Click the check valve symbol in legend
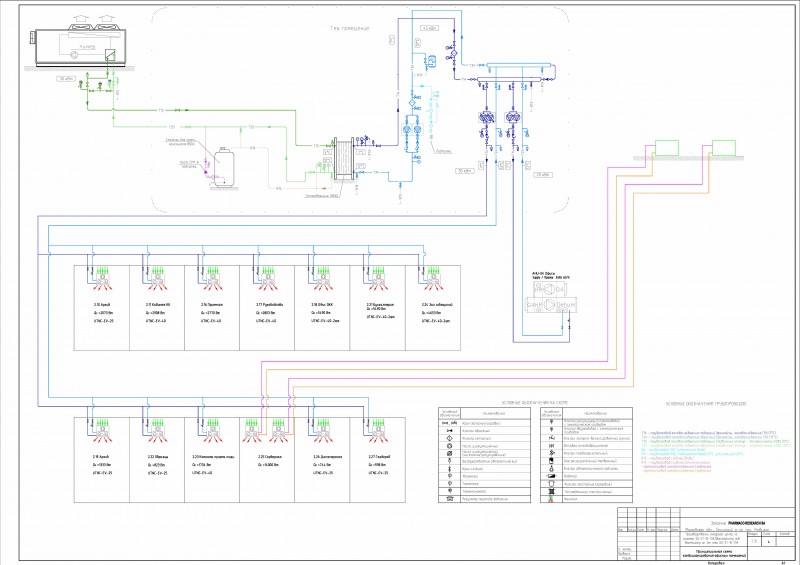This screenshot has width=800, height=565. pos(449,431)
